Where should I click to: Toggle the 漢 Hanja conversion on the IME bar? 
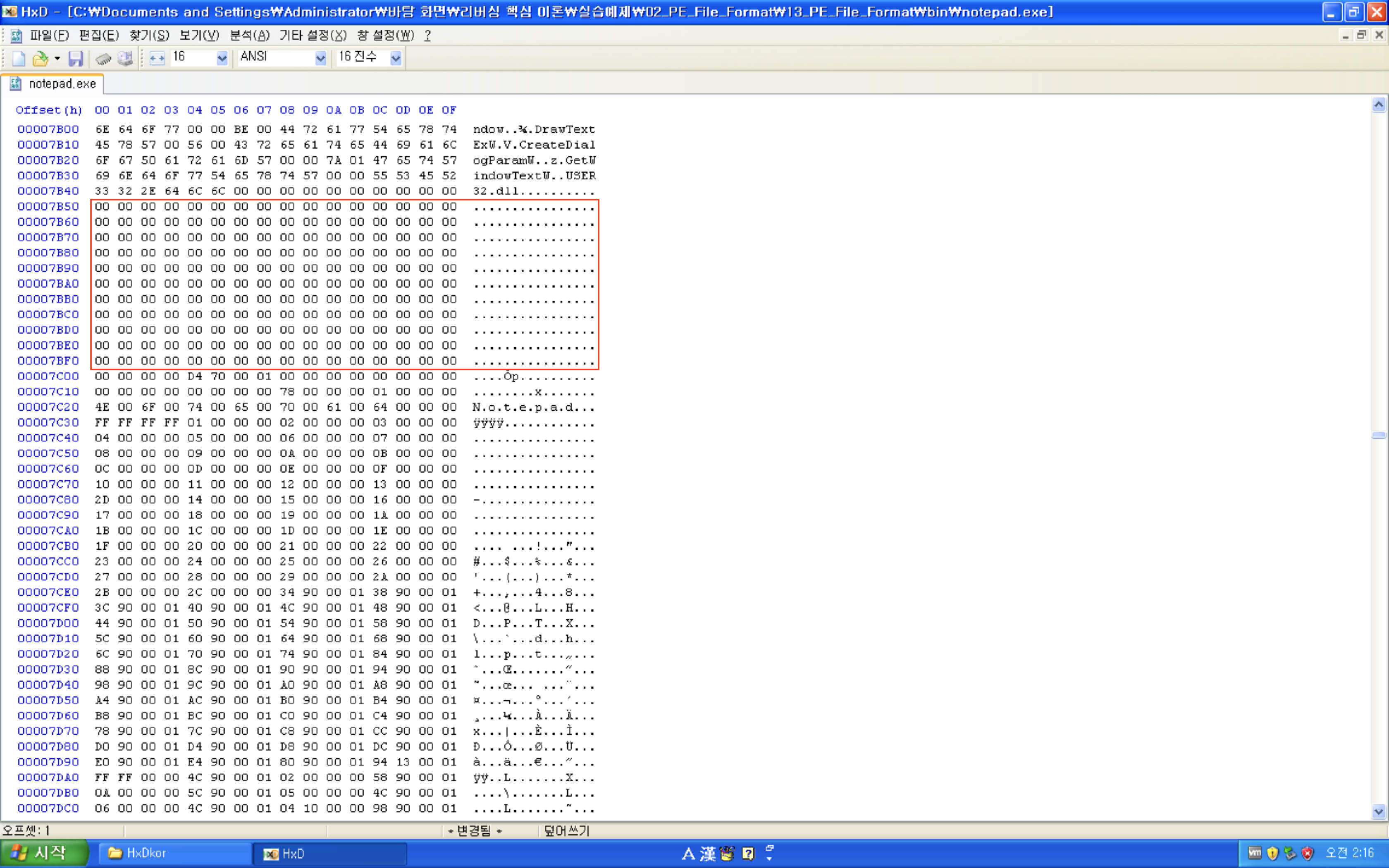[x=708, y=854]
